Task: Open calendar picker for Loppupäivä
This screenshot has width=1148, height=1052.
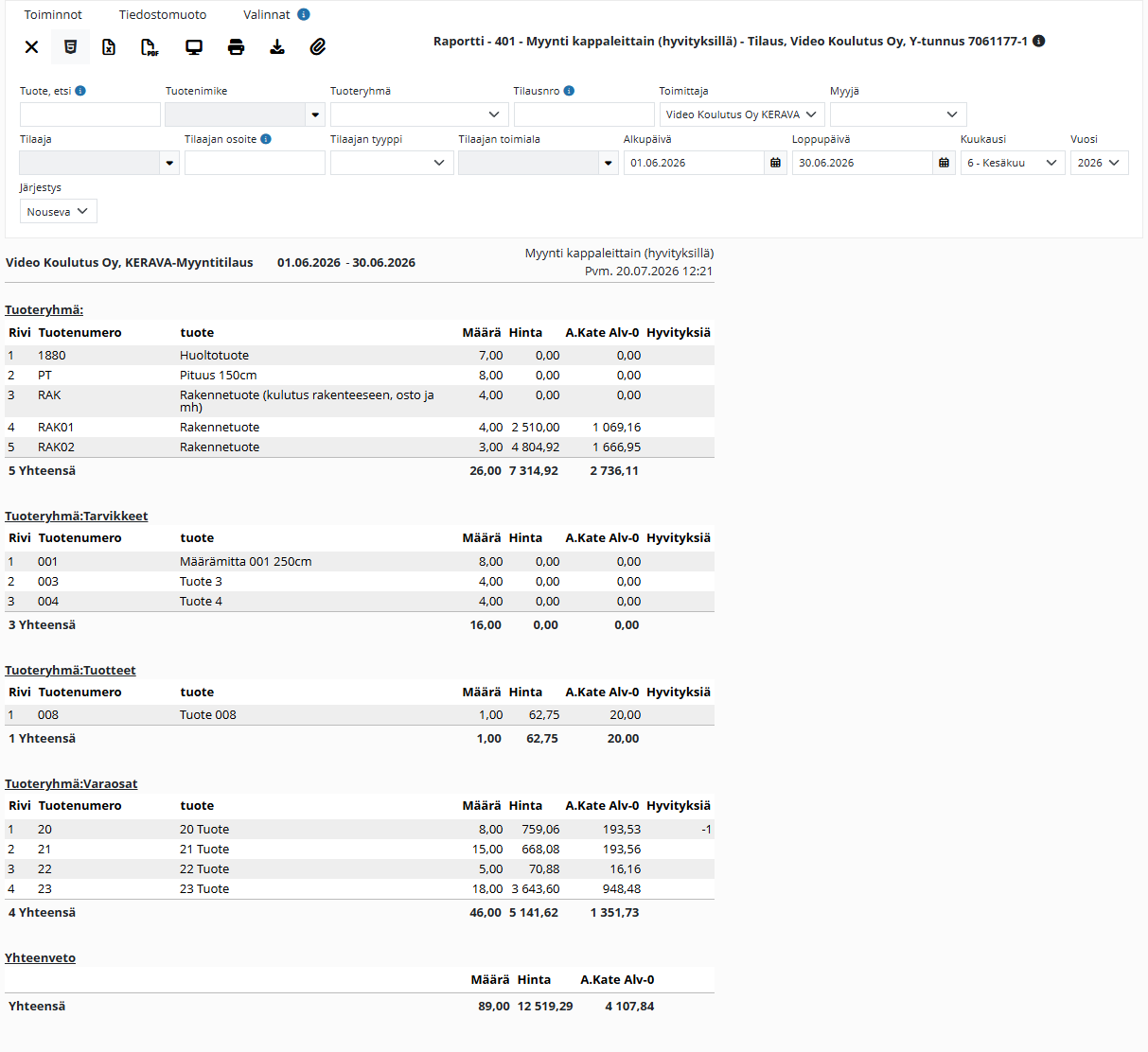Action: [x=944, y=163]
